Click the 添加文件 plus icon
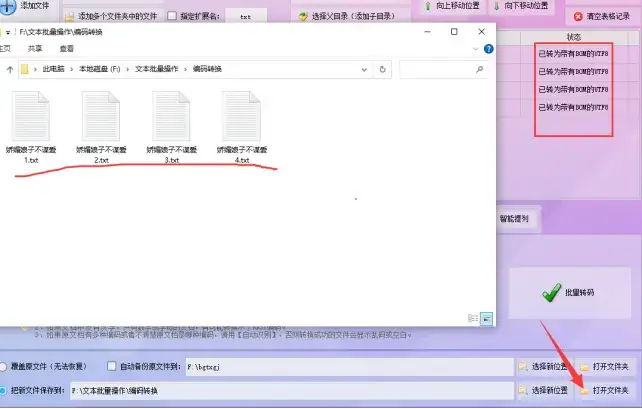642x409 pixels. (7, 5)
